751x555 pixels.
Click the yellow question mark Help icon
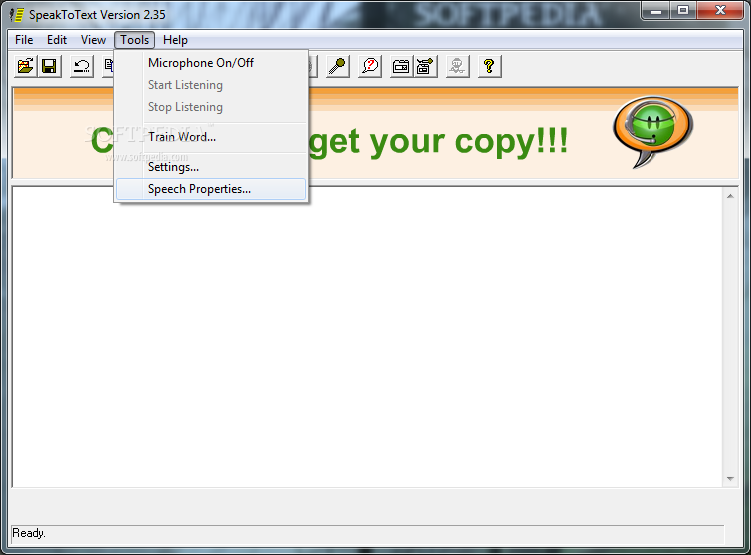coord(489,66)
